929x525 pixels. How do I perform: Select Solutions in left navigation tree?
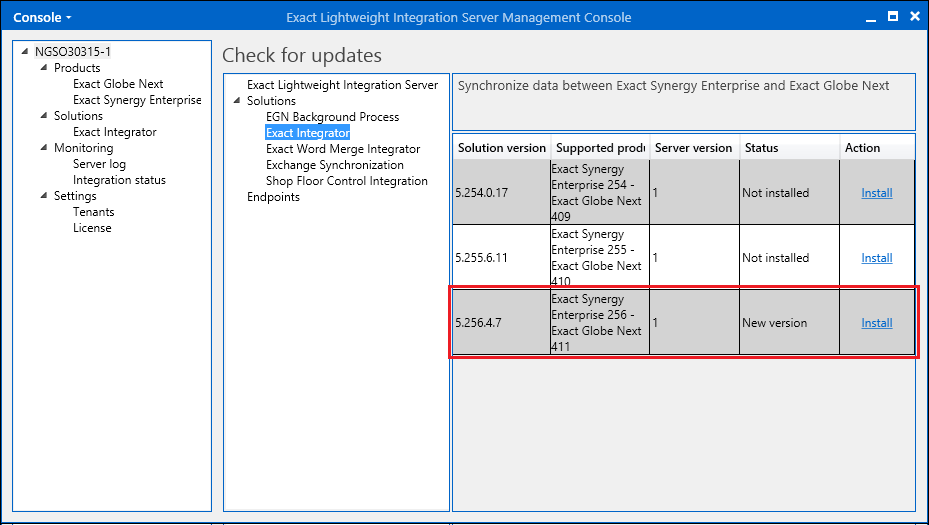coord(78,116)
